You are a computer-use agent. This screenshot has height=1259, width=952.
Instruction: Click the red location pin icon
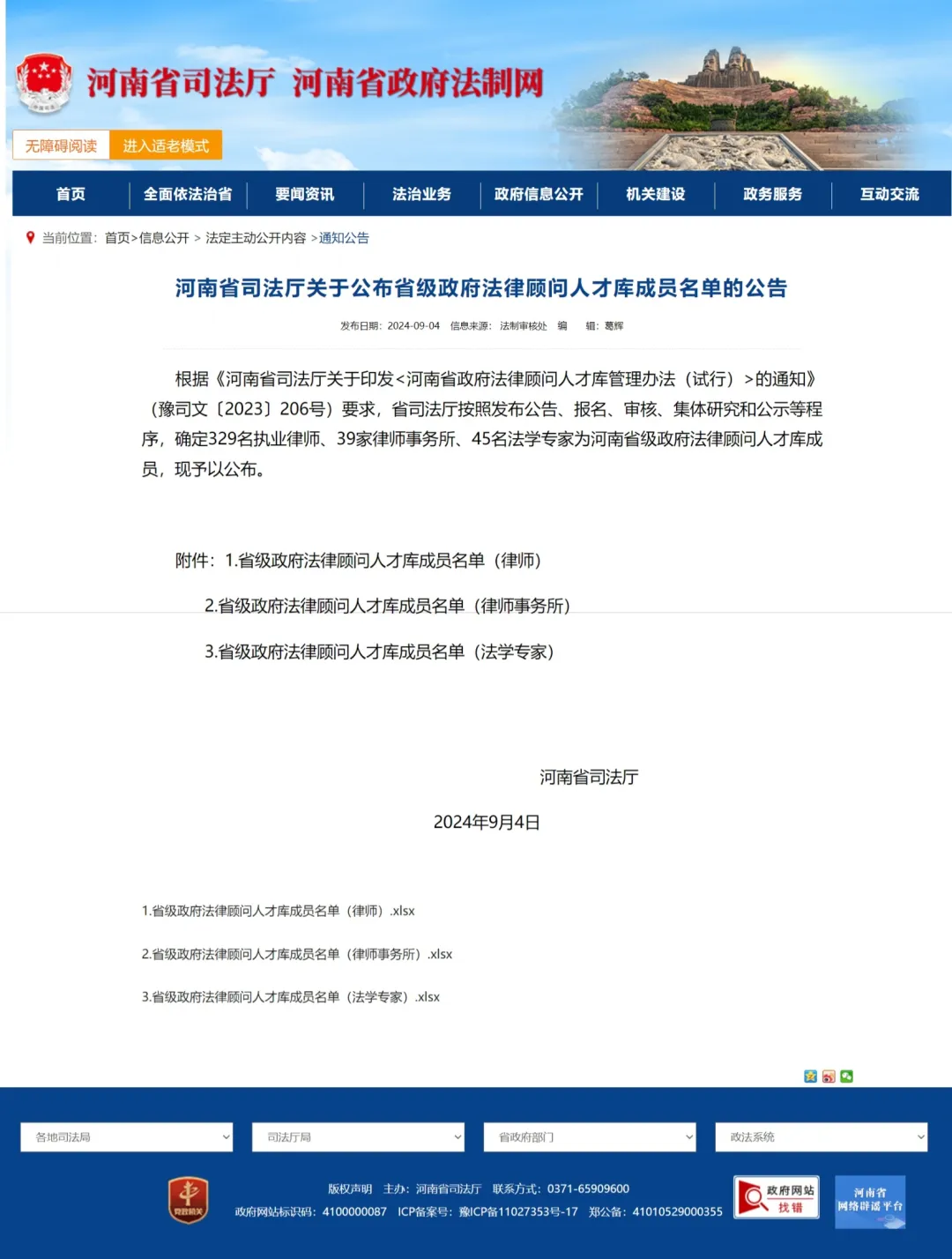click(x=31, y=238)
